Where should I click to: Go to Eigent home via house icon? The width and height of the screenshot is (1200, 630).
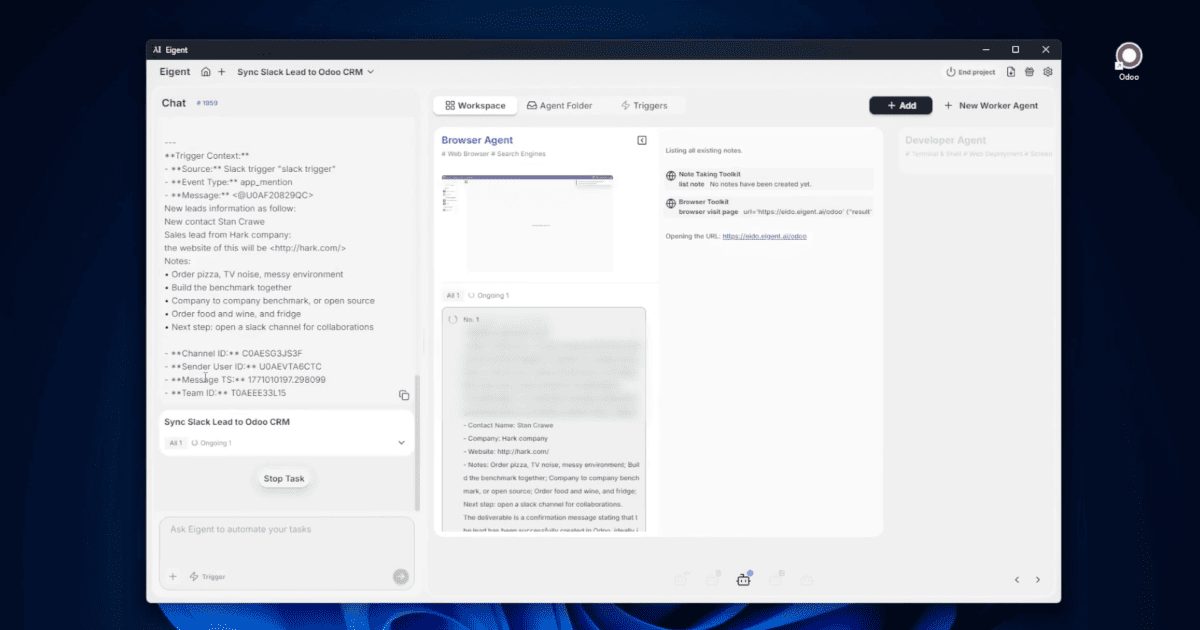[205, 72]
